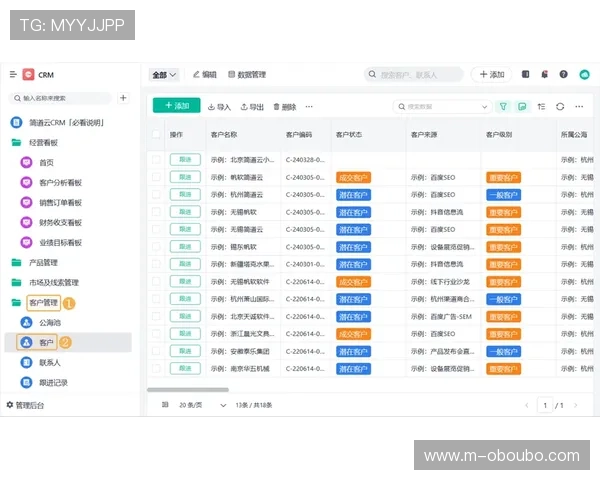This screenshot has width=600, height=480.
Task: Click 一般客户 tag in 安徽泰乐集团 row
Action: (503, 352)
